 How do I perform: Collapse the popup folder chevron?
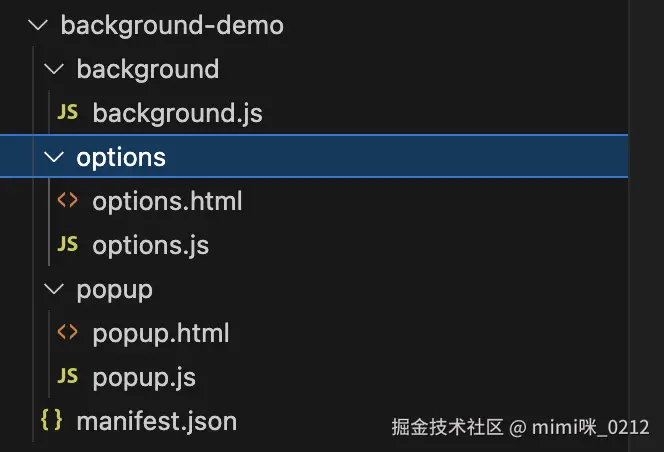pos(52,289)
